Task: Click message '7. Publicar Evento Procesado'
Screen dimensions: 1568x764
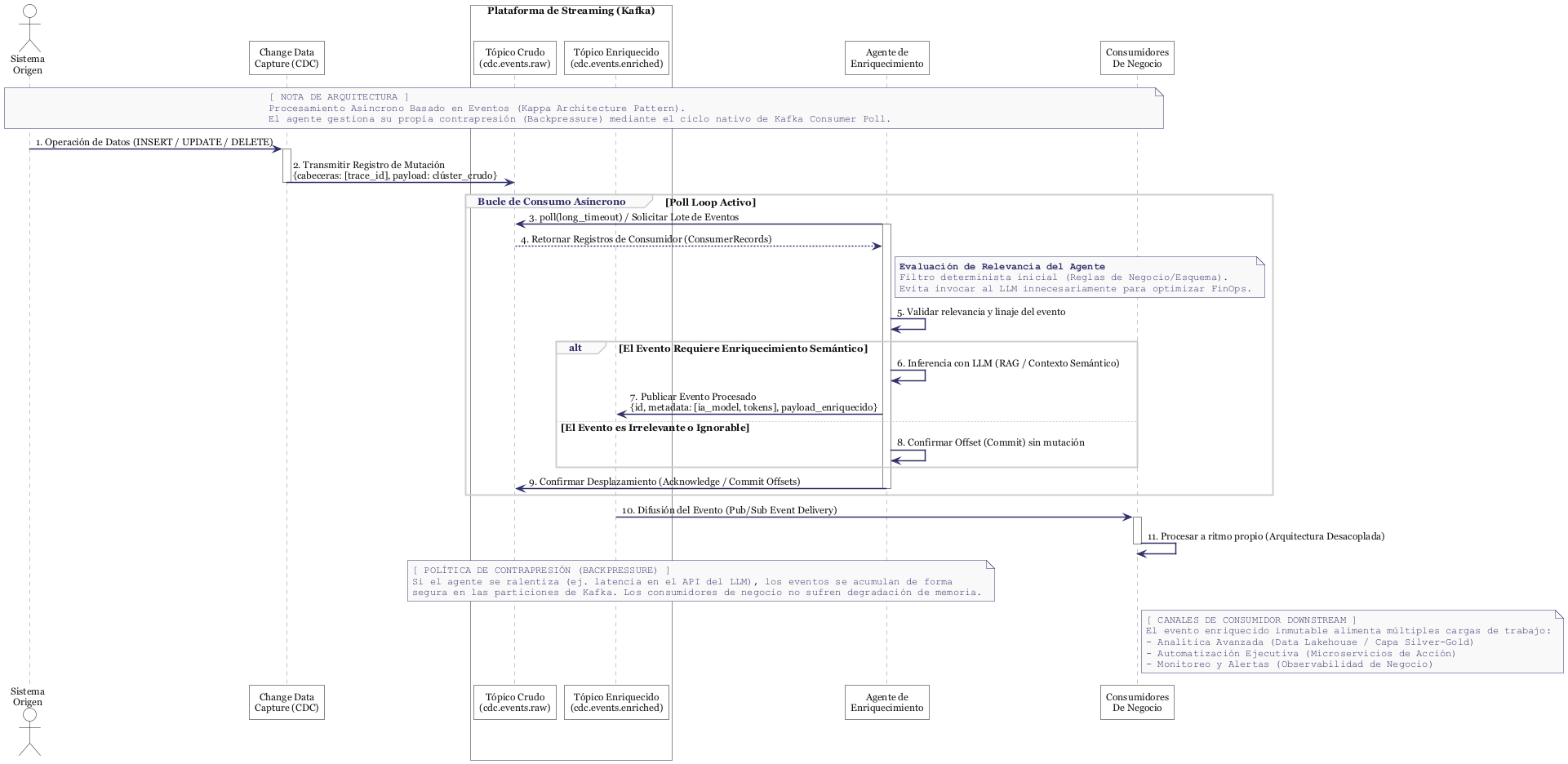Action: (693, 397)
